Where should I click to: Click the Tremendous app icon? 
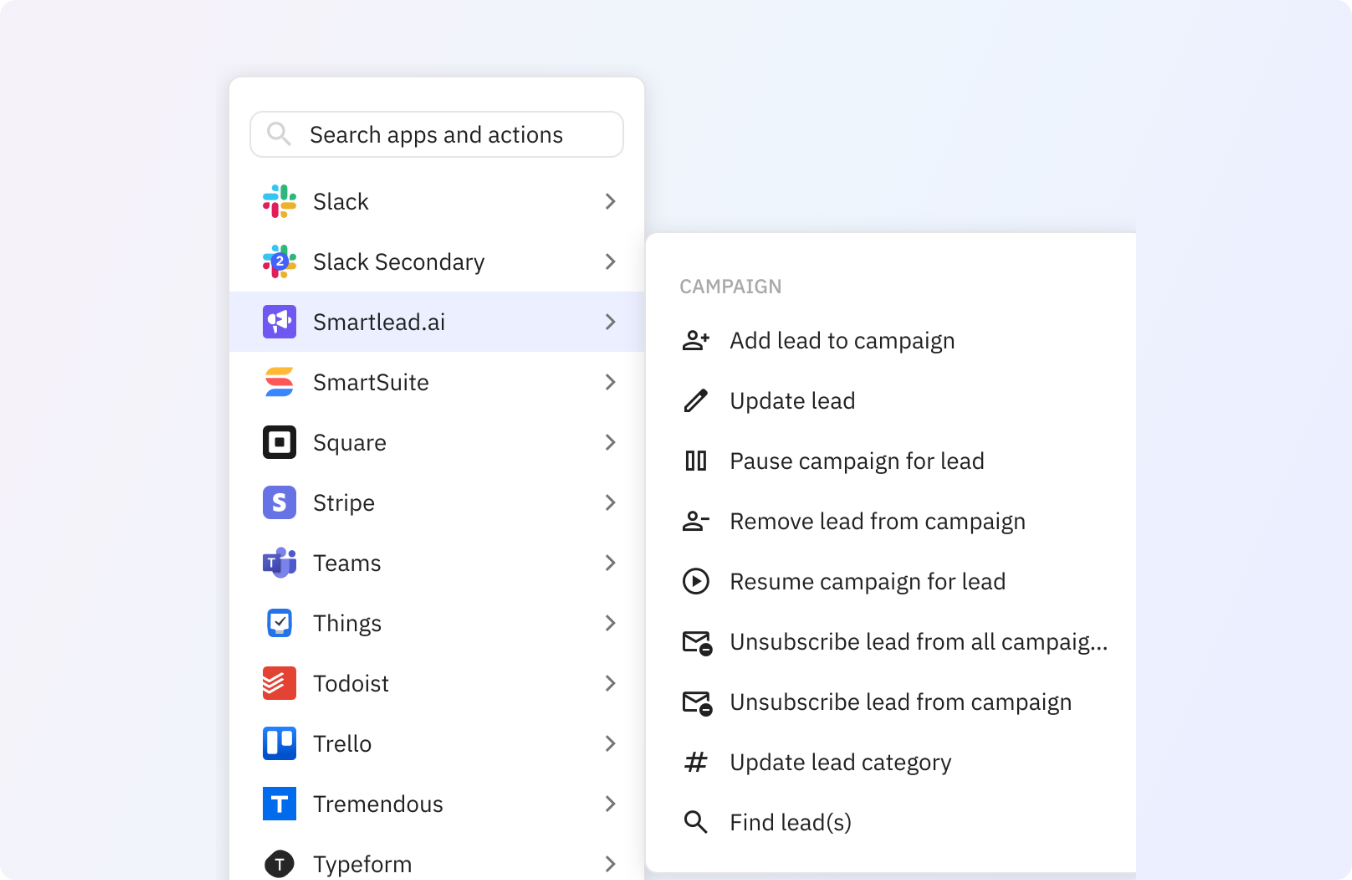tap(279, 804)
